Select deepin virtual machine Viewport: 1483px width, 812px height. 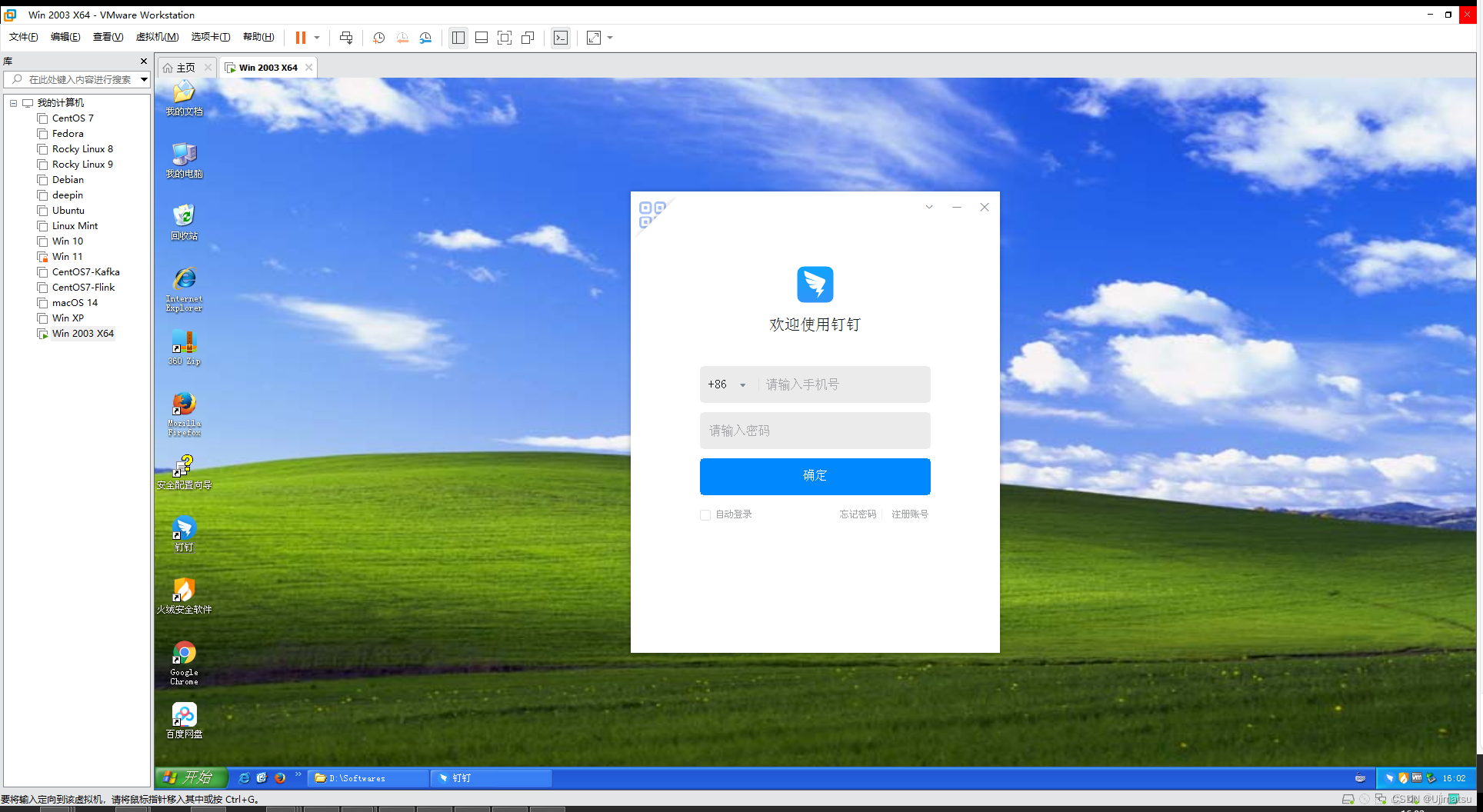click(x=67, y=195)
